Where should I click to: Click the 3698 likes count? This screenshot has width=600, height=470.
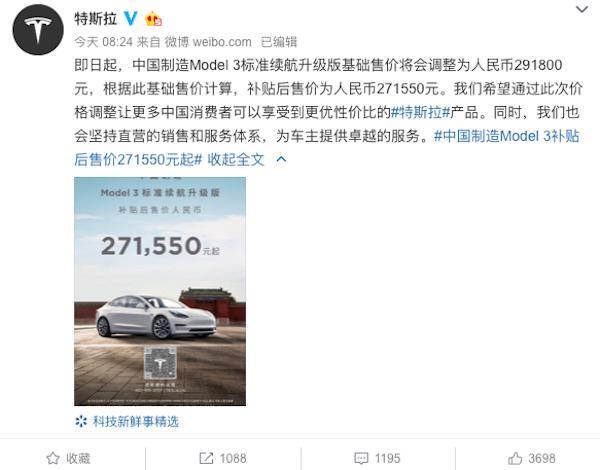(x=542, y=458)
